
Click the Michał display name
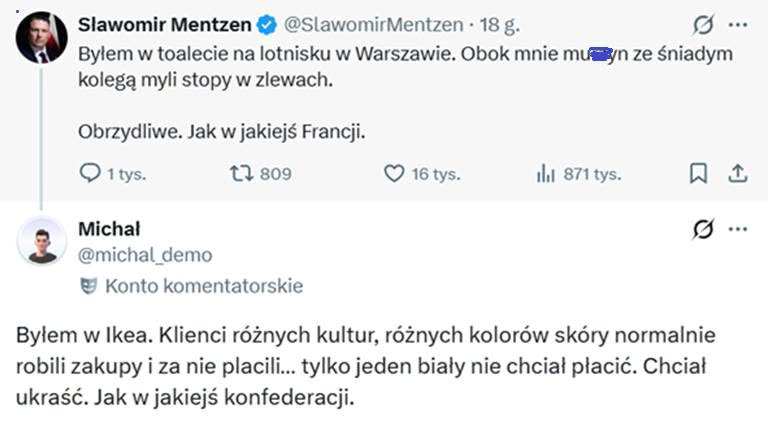coord(109,229)
